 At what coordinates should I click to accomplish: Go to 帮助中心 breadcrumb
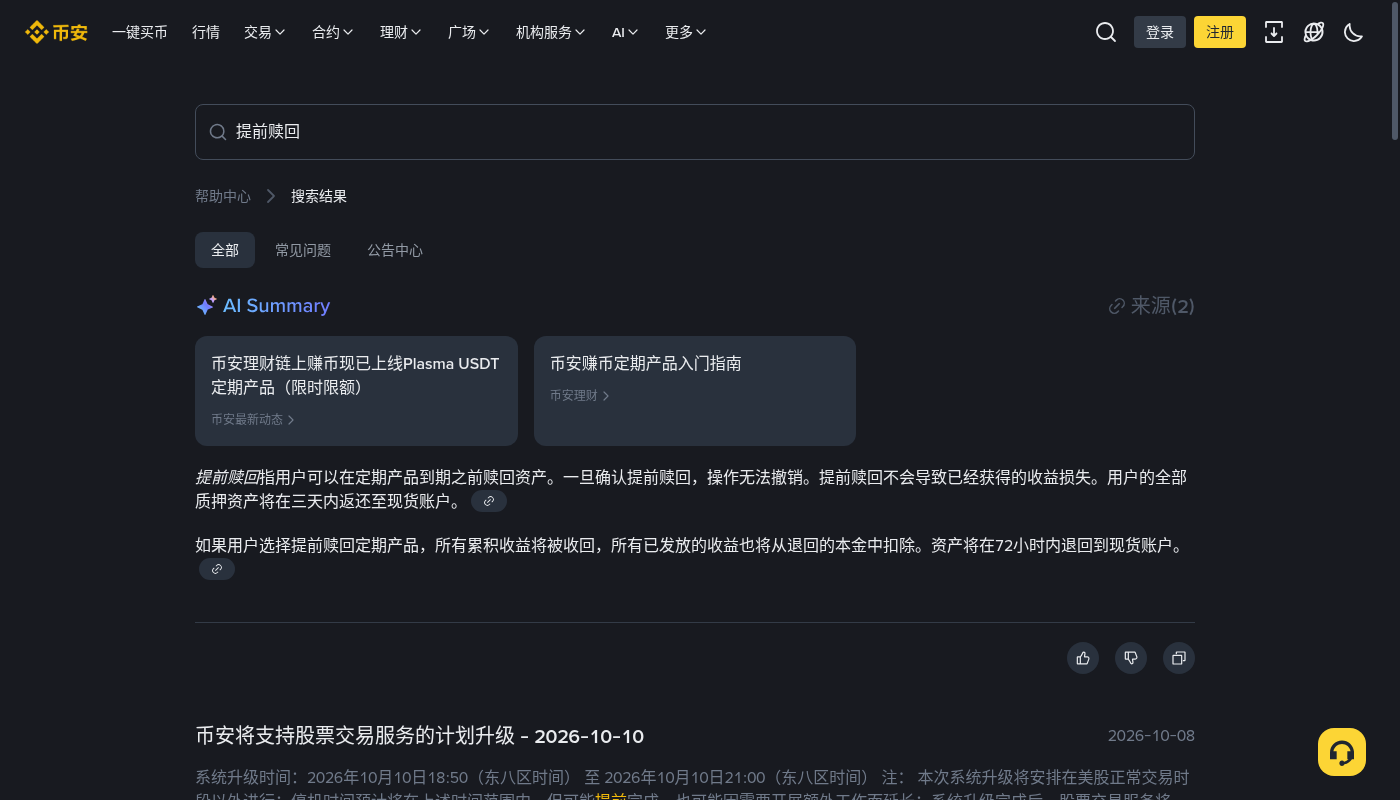pyautogui.click(x=223, y=196)
